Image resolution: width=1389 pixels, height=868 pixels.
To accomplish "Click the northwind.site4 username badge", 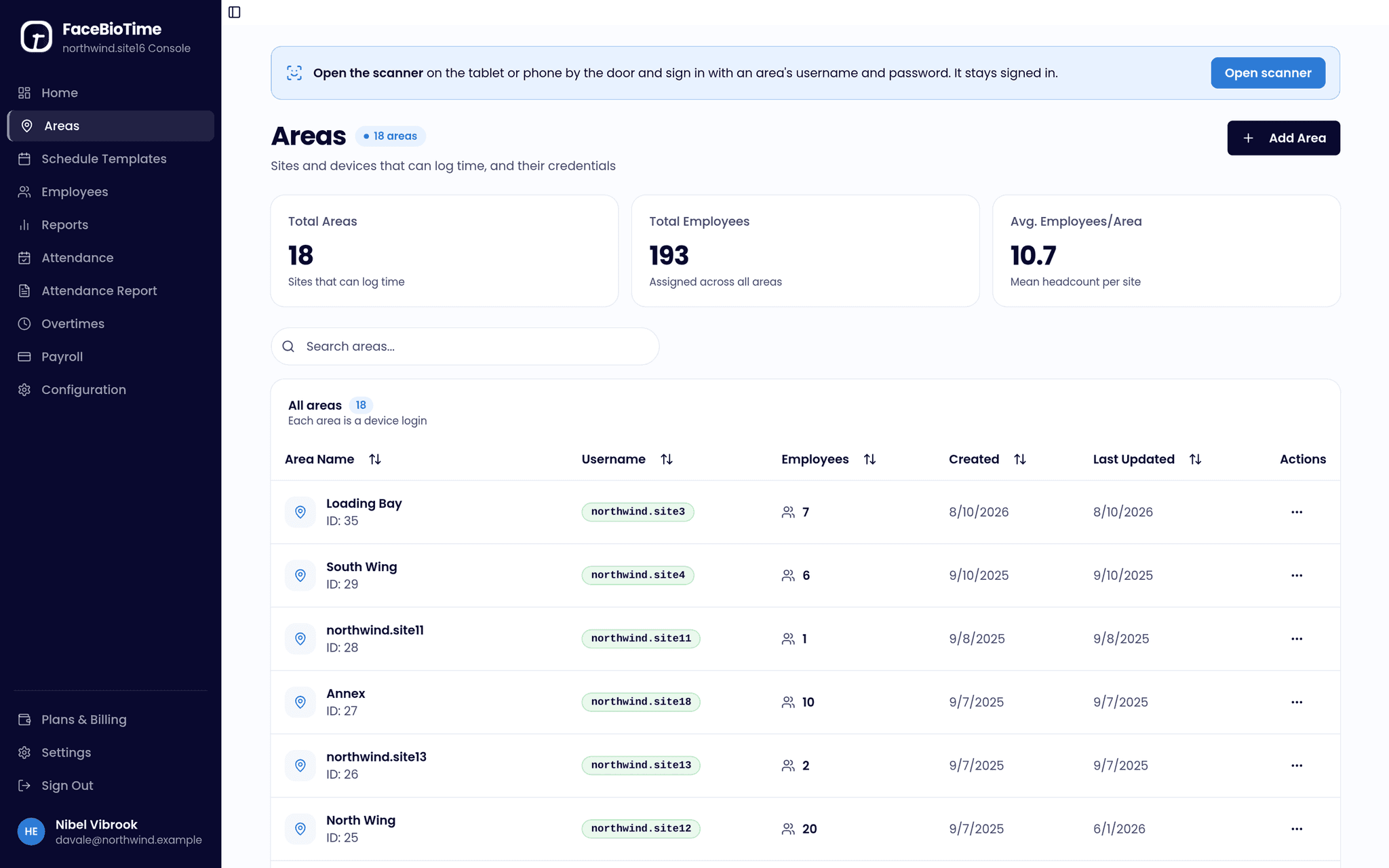I will (x=638, y=576).
